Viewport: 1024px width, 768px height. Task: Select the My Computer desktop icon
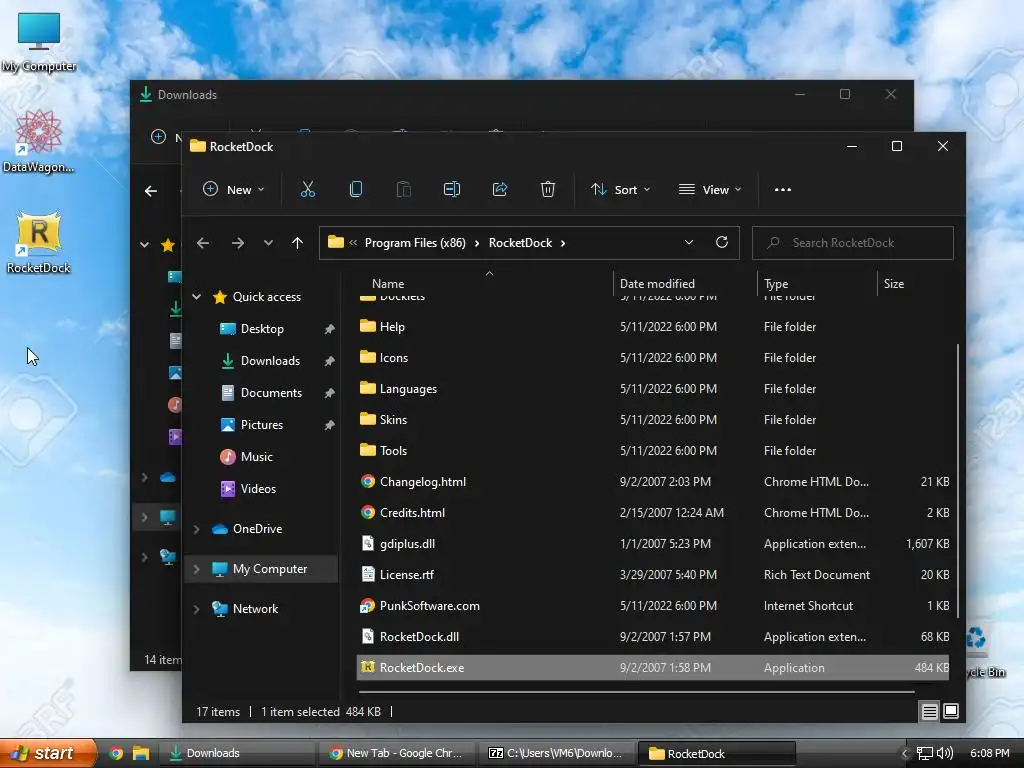[39, 42]
